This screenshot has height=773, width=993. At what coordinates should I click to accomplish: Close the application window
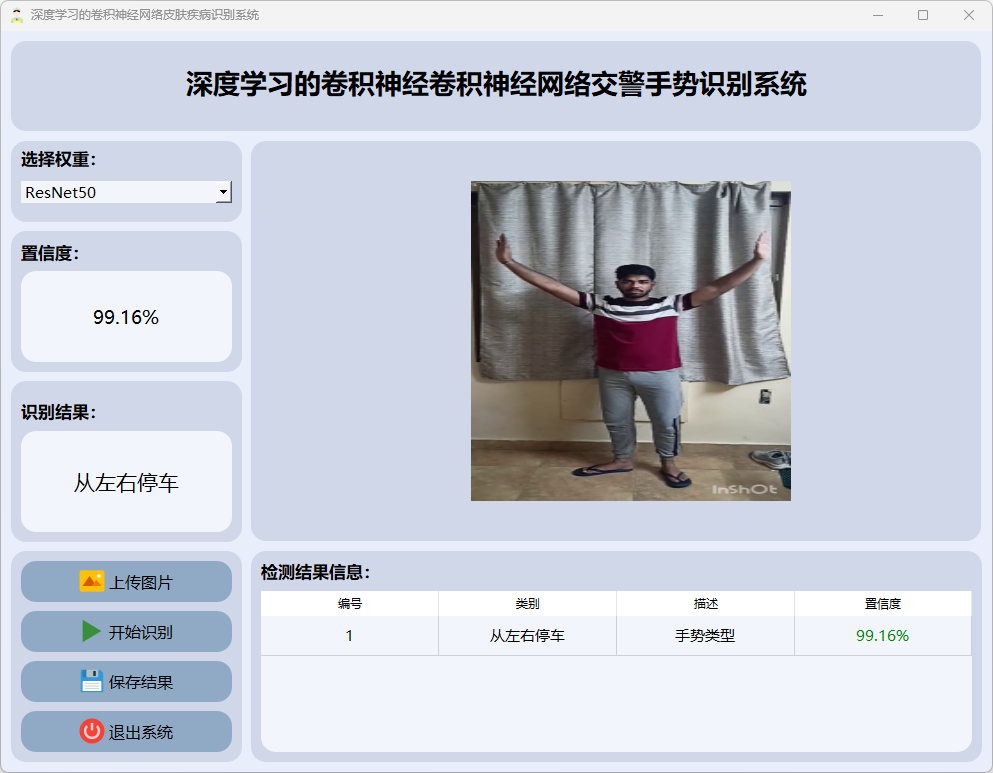[x=968, y=15]
